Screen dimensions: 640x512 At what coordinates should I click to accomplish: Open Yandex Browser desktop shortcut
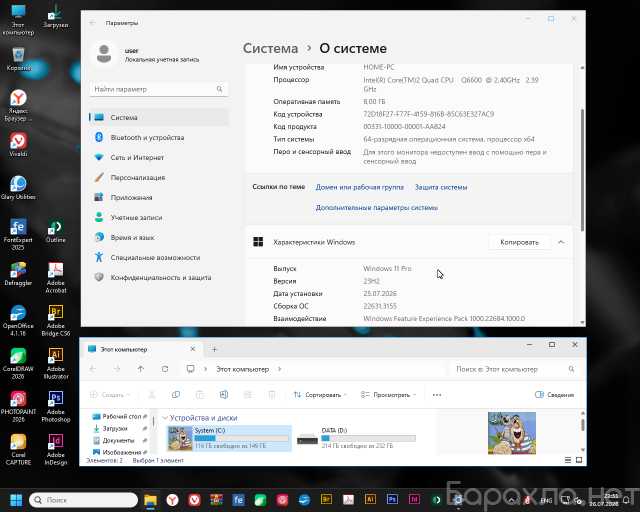[x=18, y=105]
